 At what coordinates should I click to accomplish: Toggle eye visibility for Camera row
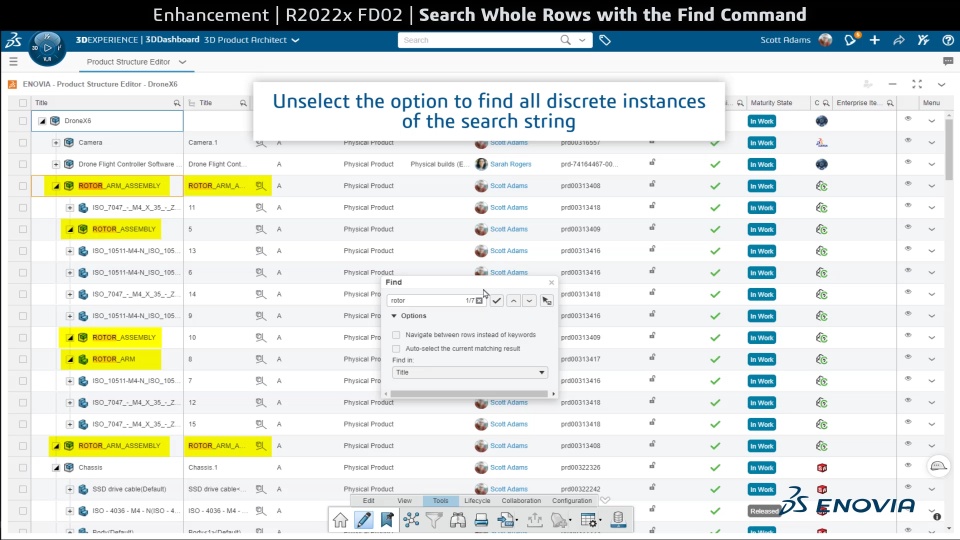(x=908, y=141)
